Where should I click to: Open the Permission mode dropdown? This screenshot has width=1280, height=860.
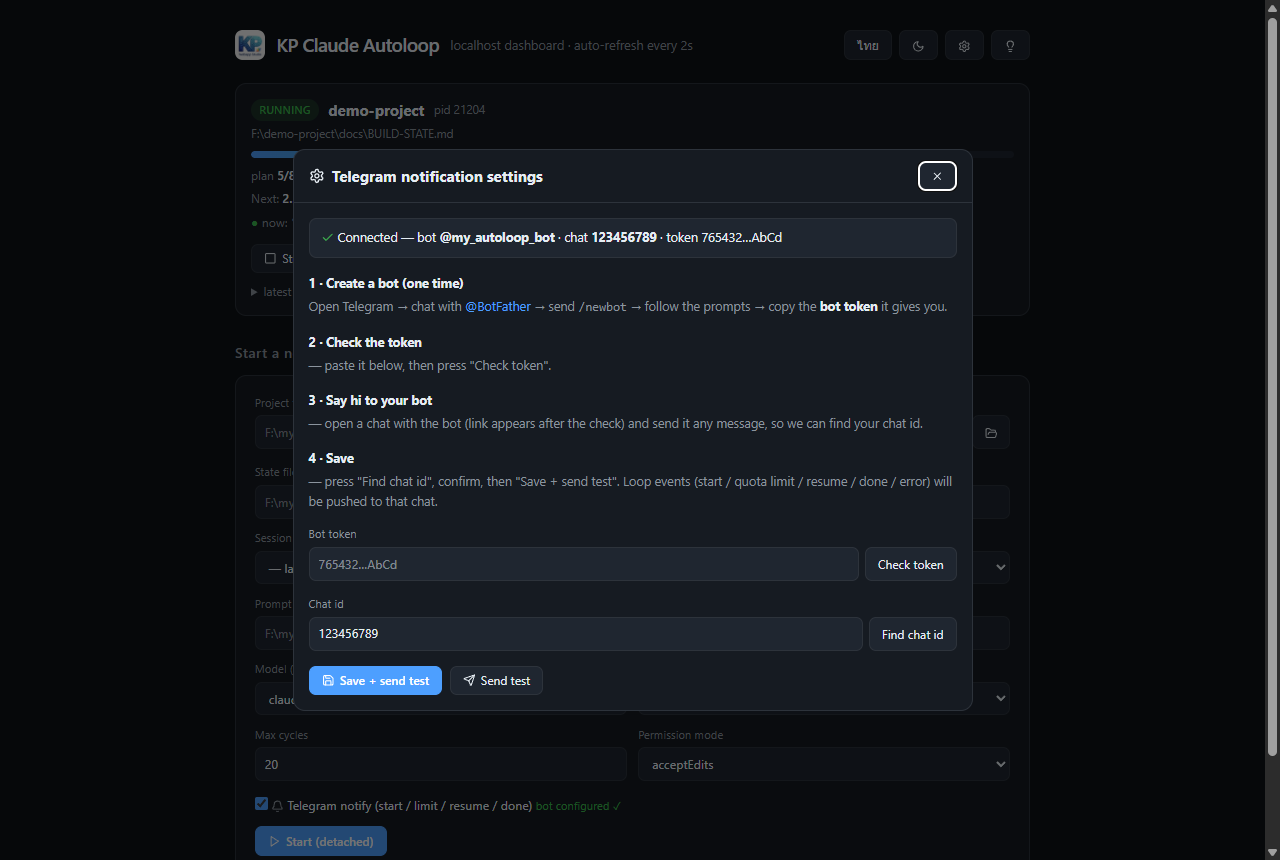click(824, 765)
